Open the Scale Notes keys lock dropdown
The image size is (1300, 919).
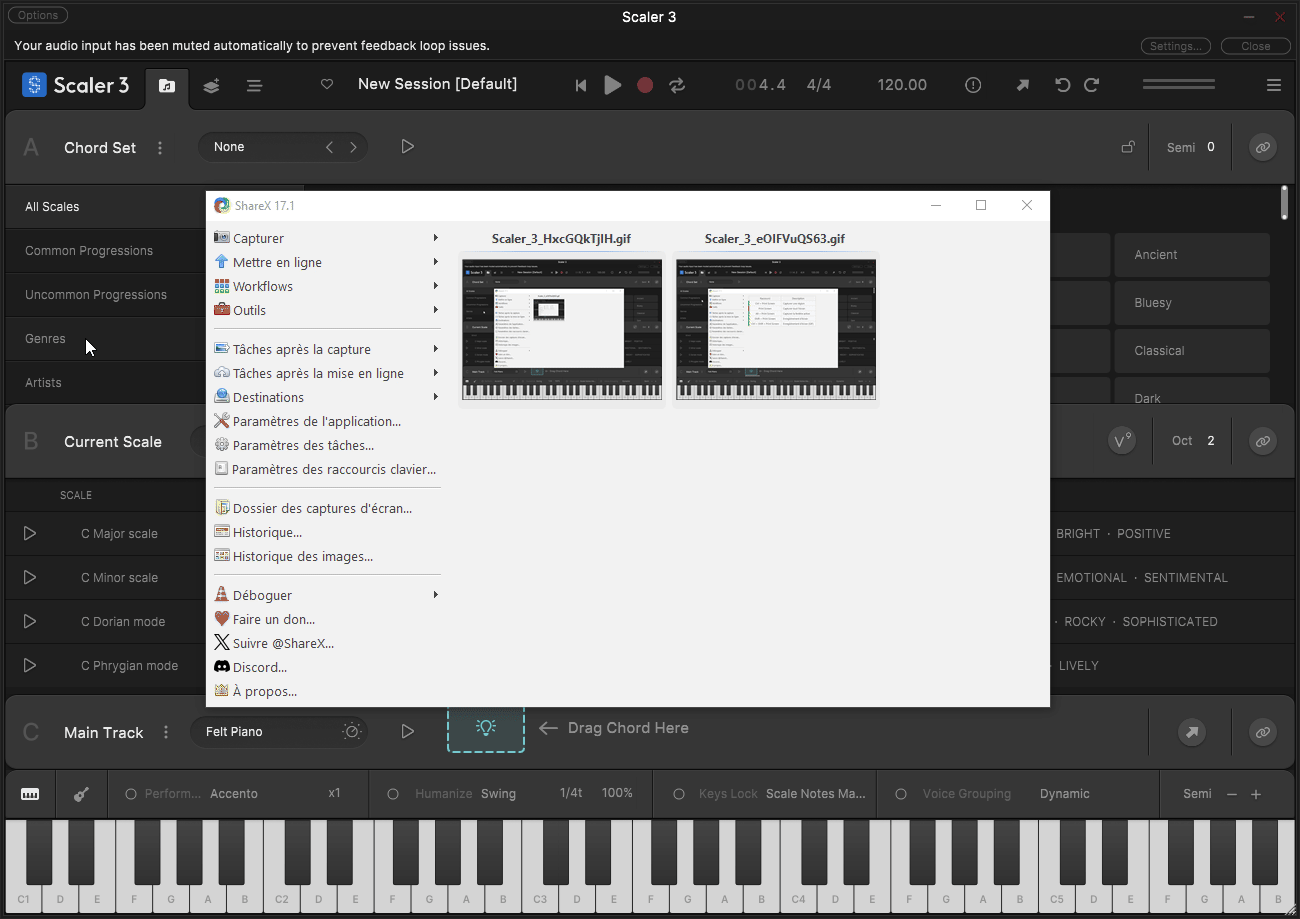[816, 794]
